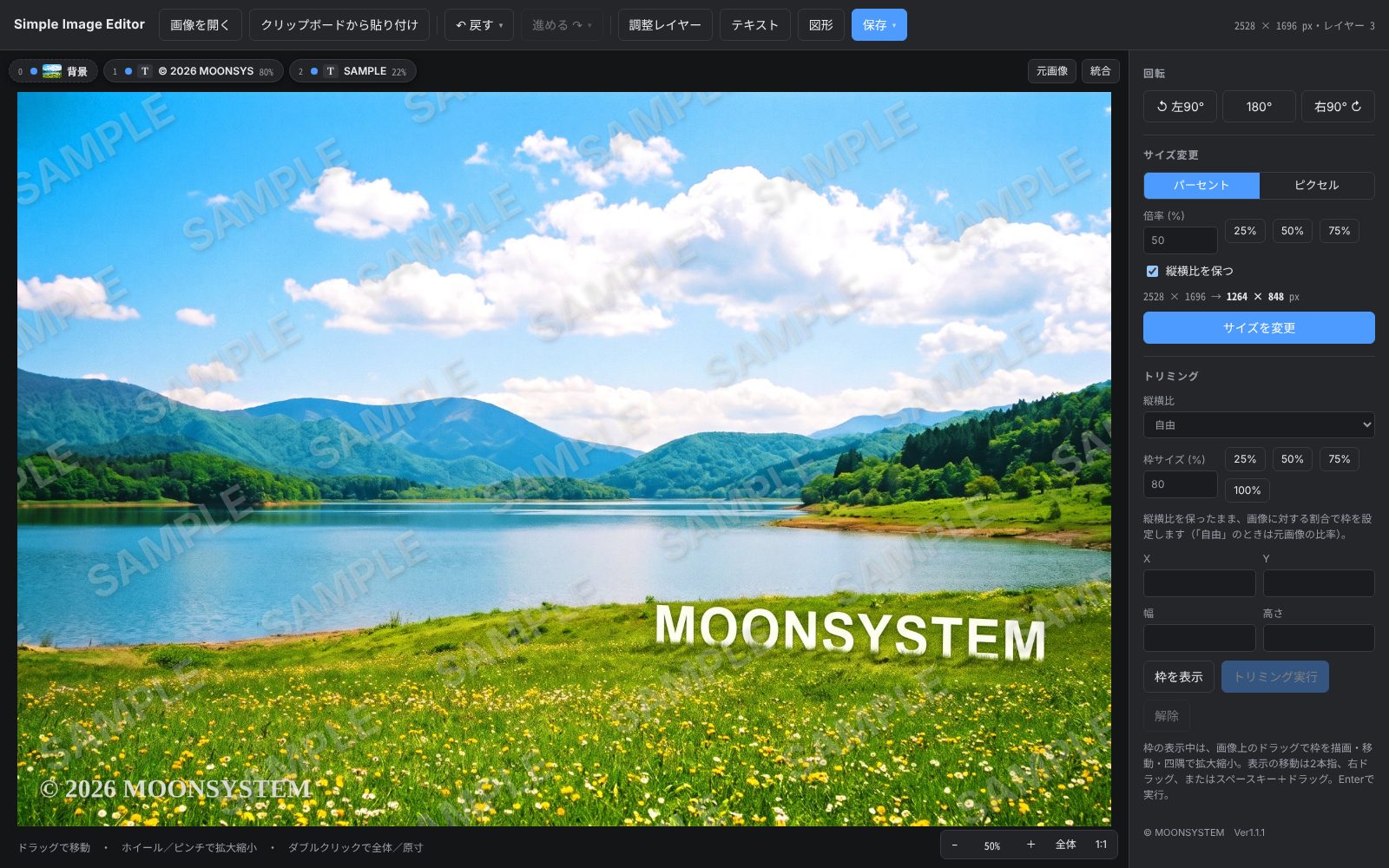
Task: Toggle visibility dot of SAMPLE layer
Action: (314, 71)
